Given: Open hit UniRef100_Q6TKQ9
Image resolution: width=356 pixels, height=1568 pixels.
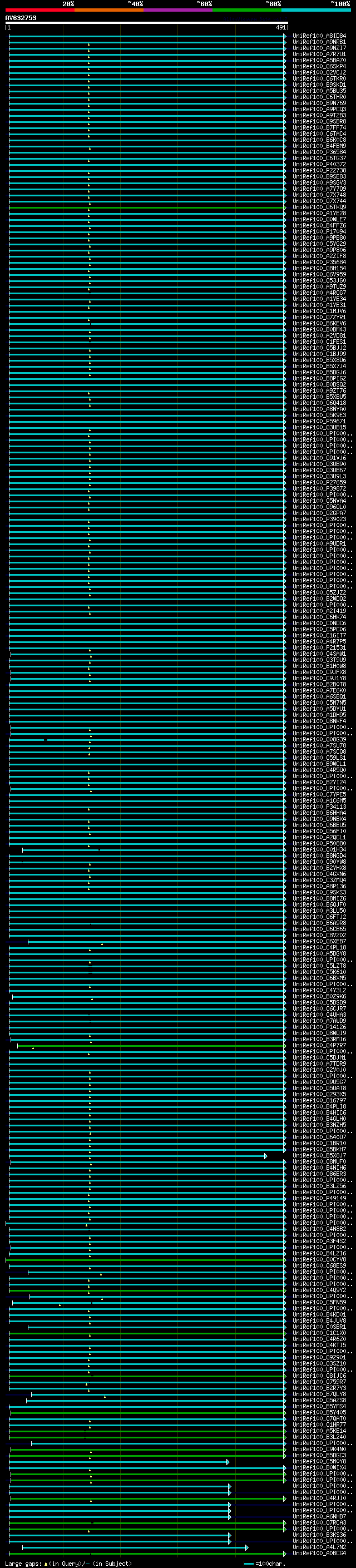Looking at the screenshot, I should pyautogui.click(x=319, y=207).
